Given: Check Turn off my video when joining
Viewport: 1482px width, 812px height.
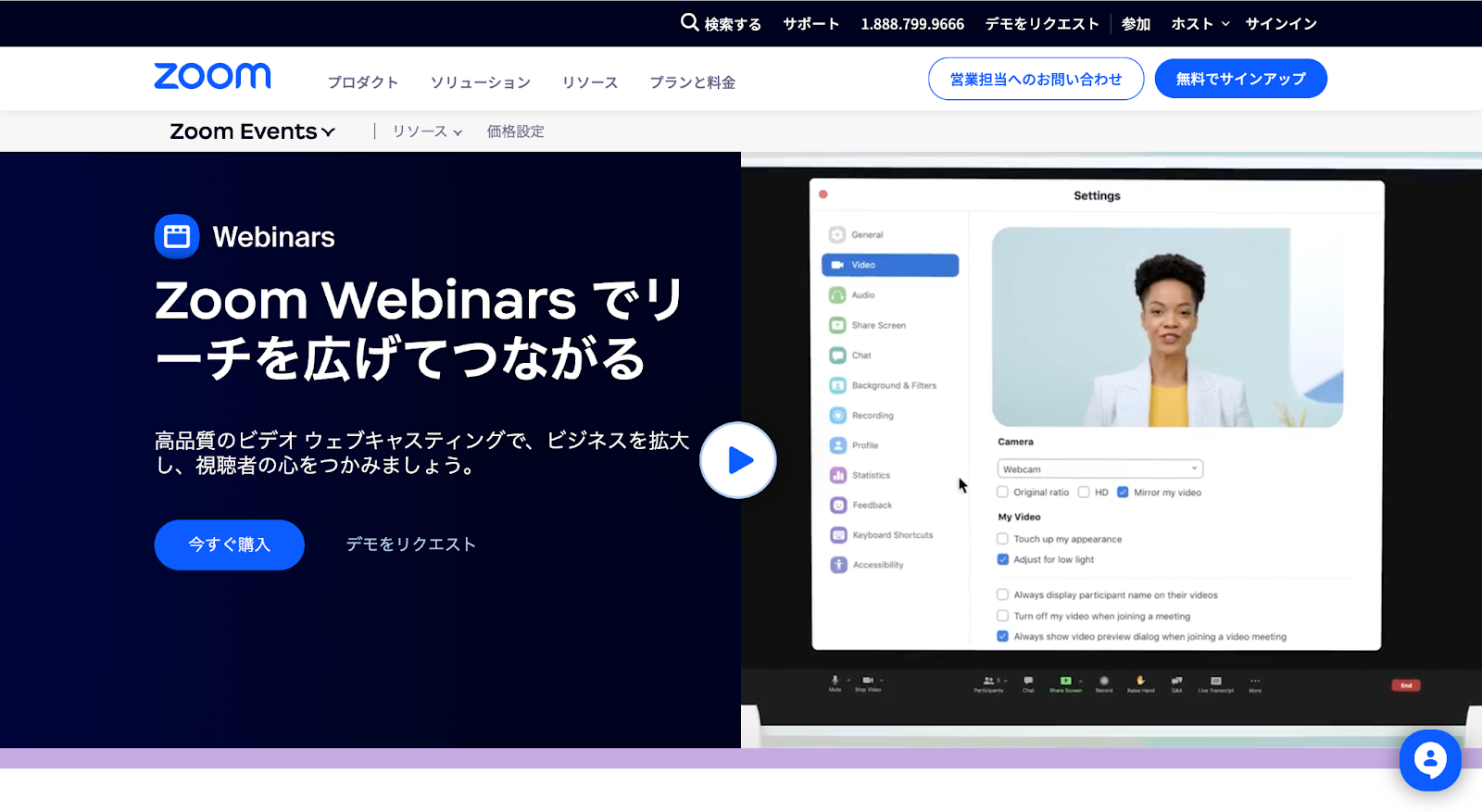Looking at the screenshot, I should 1002,616.
